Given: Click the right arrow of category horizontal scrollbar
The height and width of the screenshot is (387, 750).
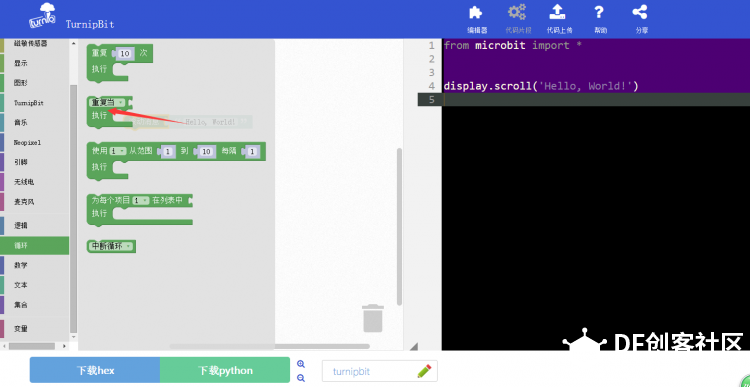Looking at the screenshot, I should point(66,345).
